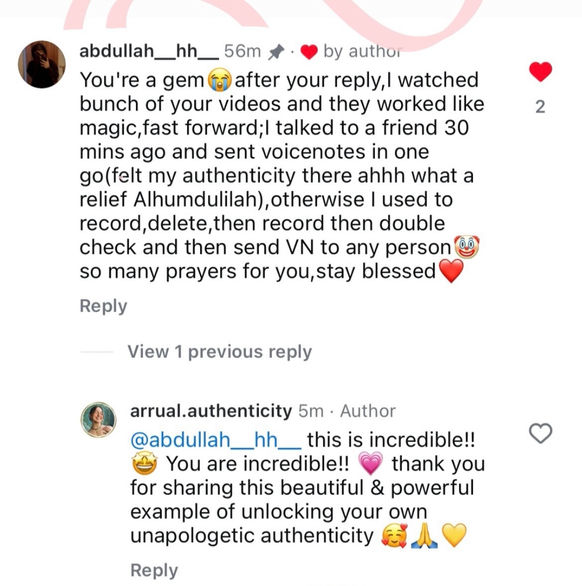Open arrual.authenticity username link
The image size is (582, 586).
pyautogui.click(x=211, y=411)
